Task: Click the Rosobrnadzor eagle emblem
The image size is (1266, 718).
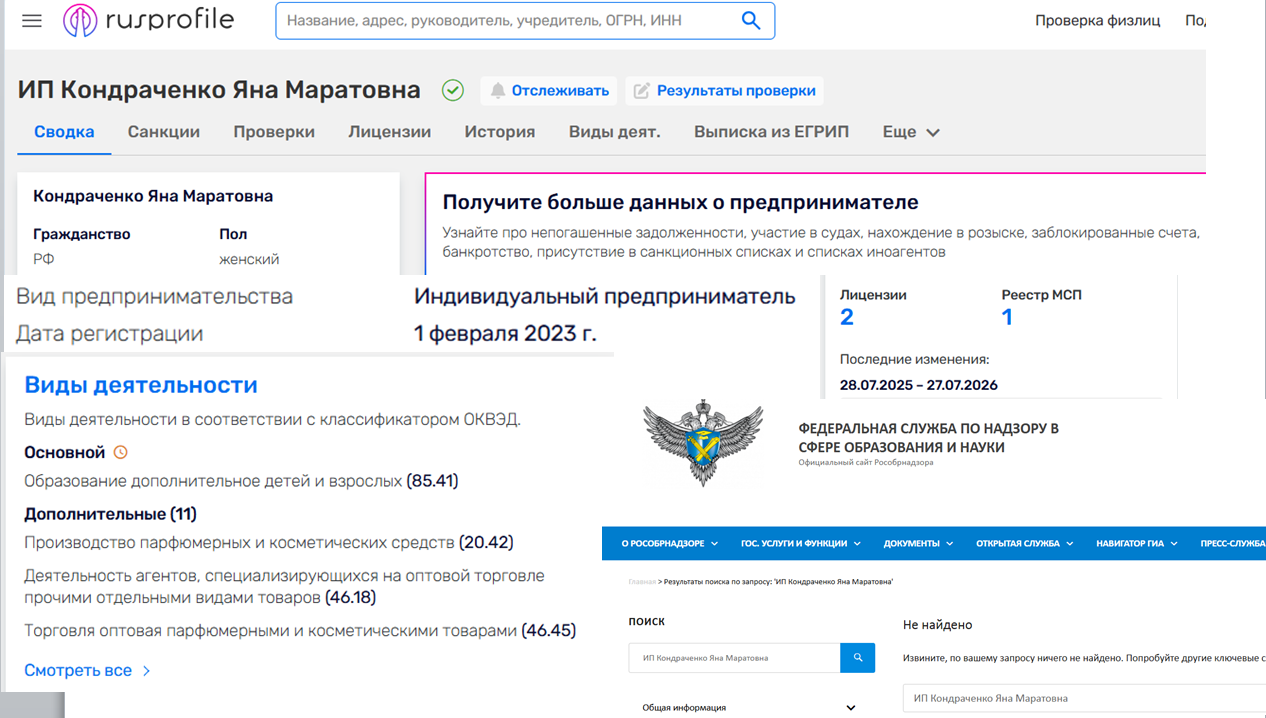Action: 703,443
